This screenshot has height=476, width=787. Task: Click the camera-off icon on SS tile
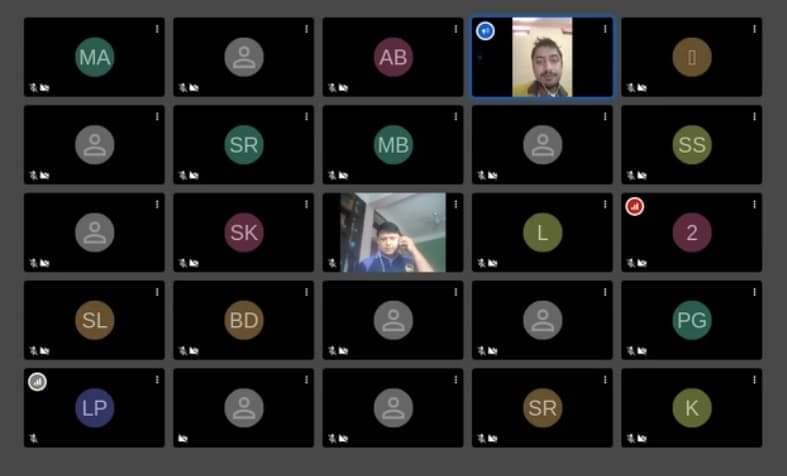click(x=642, y=175)
